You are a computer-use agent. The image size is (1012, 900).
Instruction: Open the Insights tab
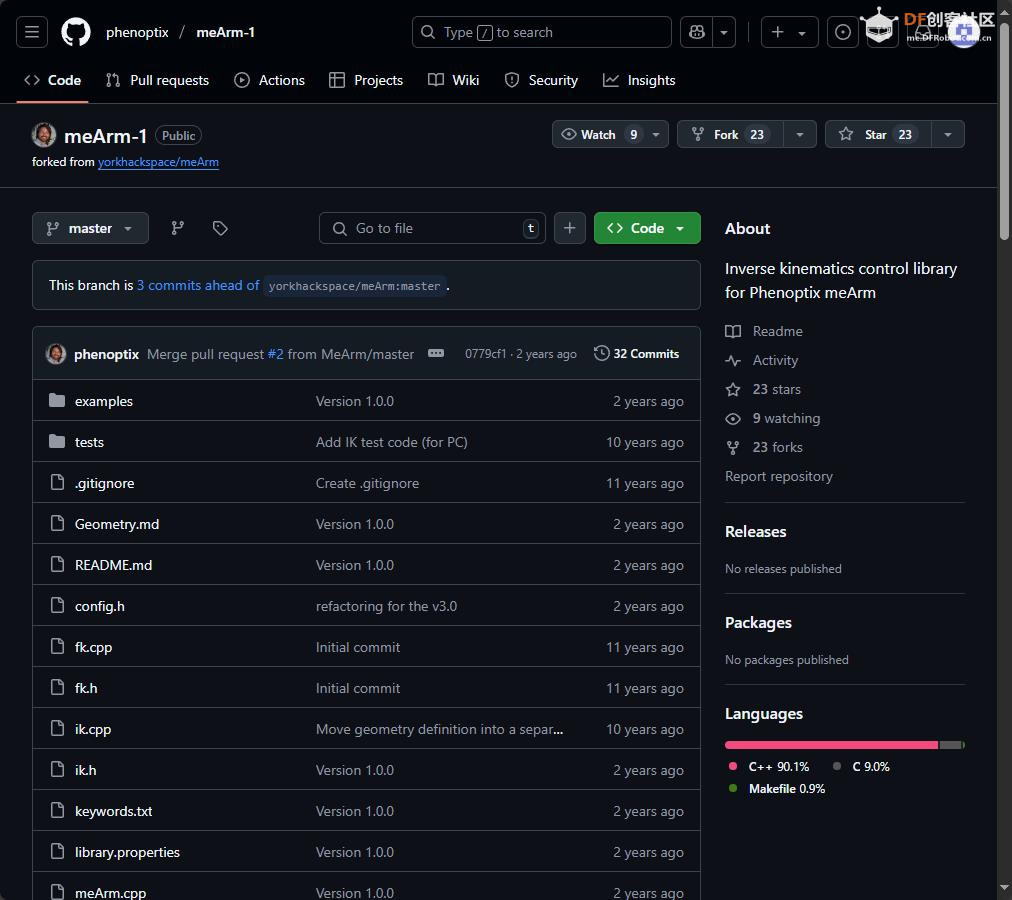click(x=639, y=80)
